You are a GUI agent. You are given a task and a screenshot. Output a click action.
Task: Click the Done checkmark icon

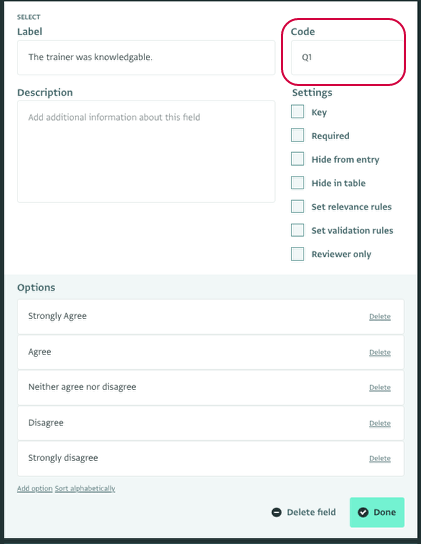(x=363, y=512)
